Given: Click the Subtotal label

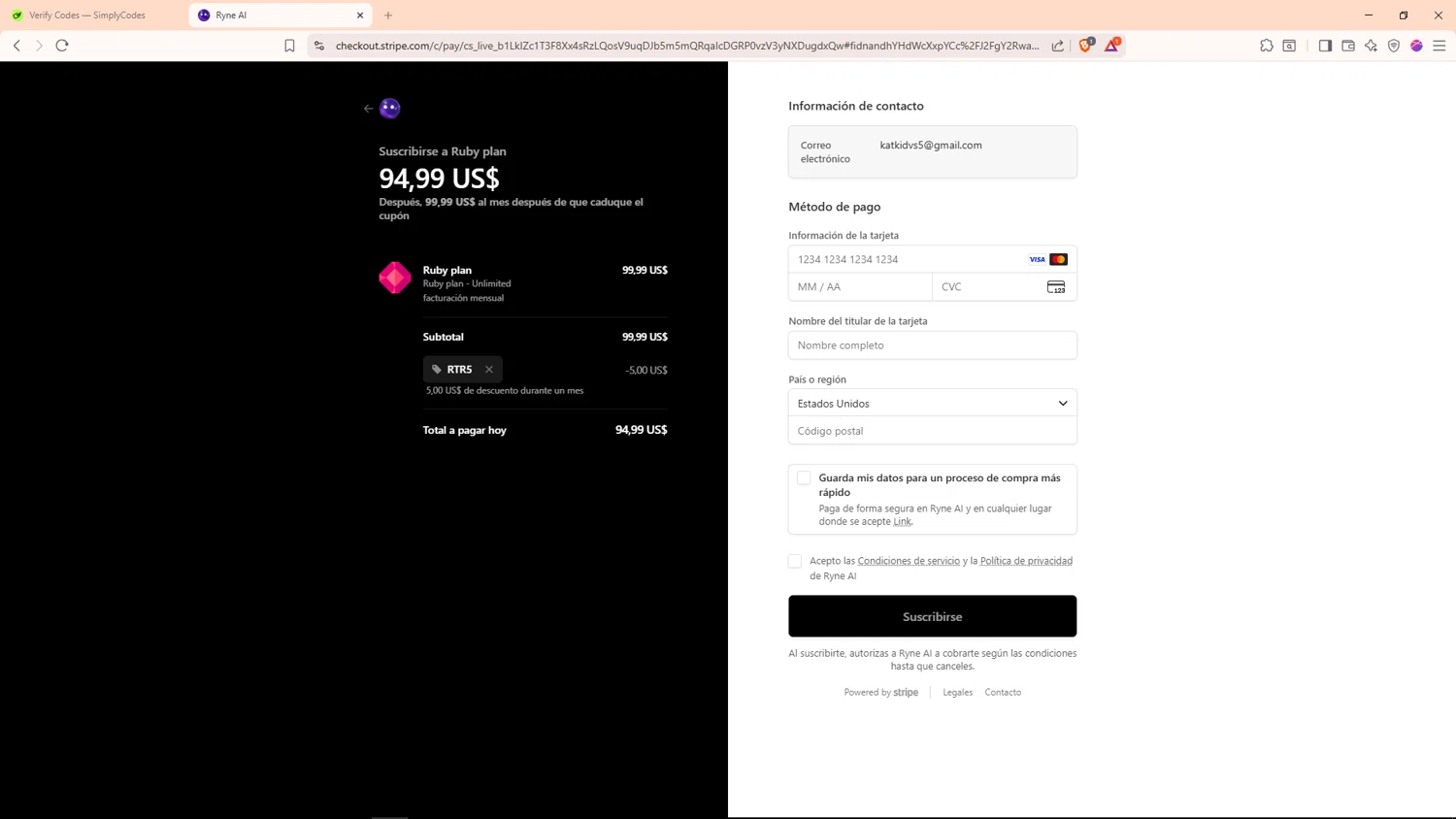Looking at the screenshot, I should point(444,337).
